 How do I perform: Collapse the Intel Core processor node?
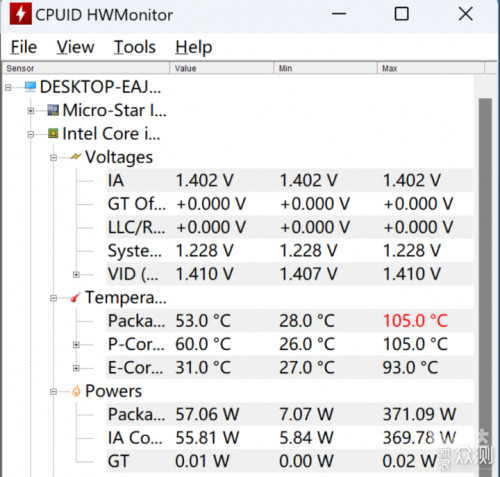click(31, 134)
